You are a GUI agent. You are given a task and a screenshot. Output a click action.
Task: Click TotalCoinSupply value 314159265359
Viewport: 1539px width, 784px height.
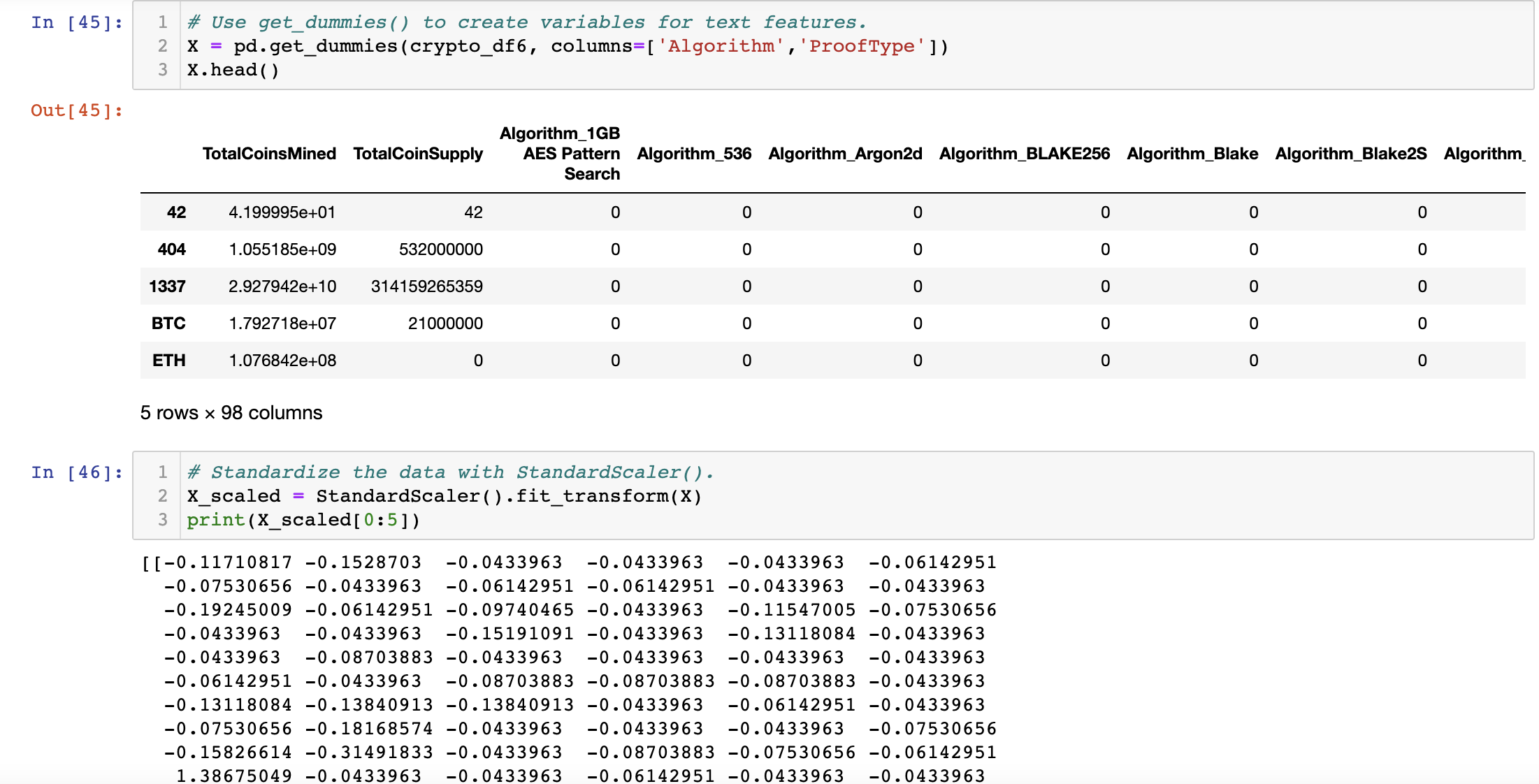point(427,286)
